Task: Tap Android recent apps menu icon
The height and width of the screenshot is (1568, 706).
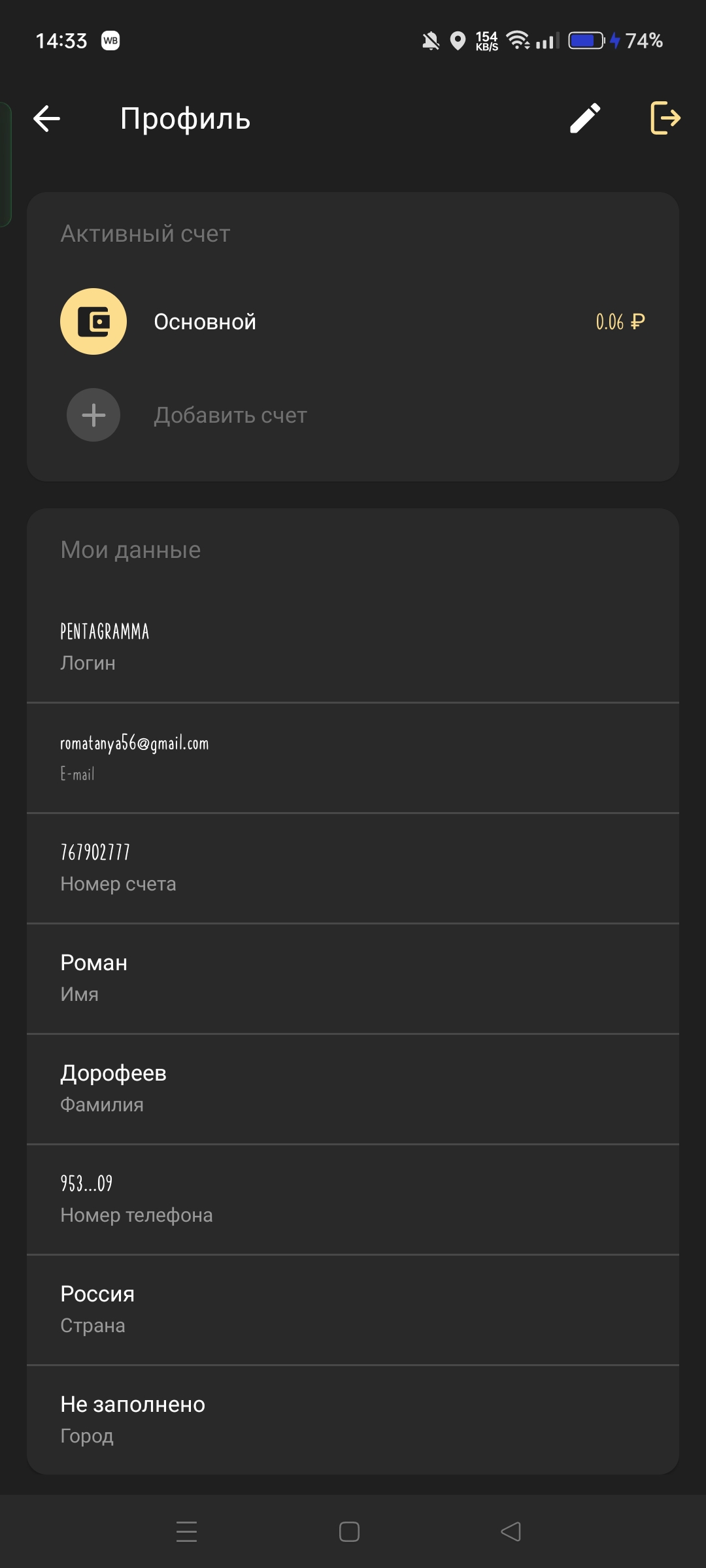Action: (187, 1531)
